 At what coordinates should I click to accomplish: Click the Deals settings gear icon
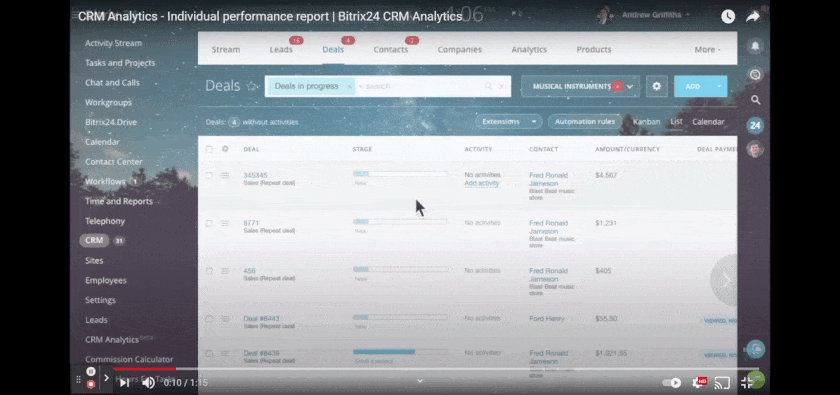pyautogui.click(x=656, y=86)
